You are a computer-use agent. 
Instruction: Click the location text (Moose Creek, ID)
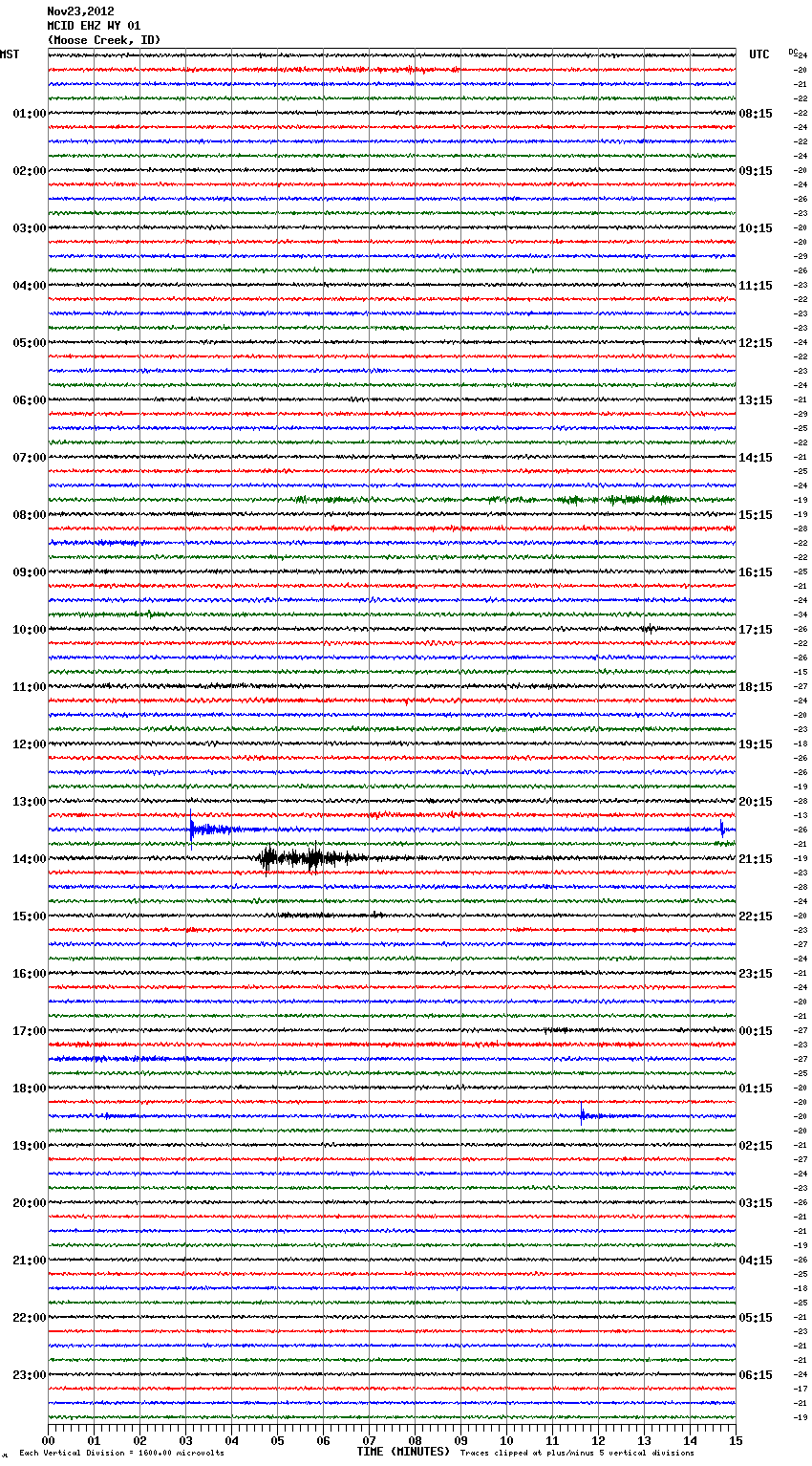(104, 40)
